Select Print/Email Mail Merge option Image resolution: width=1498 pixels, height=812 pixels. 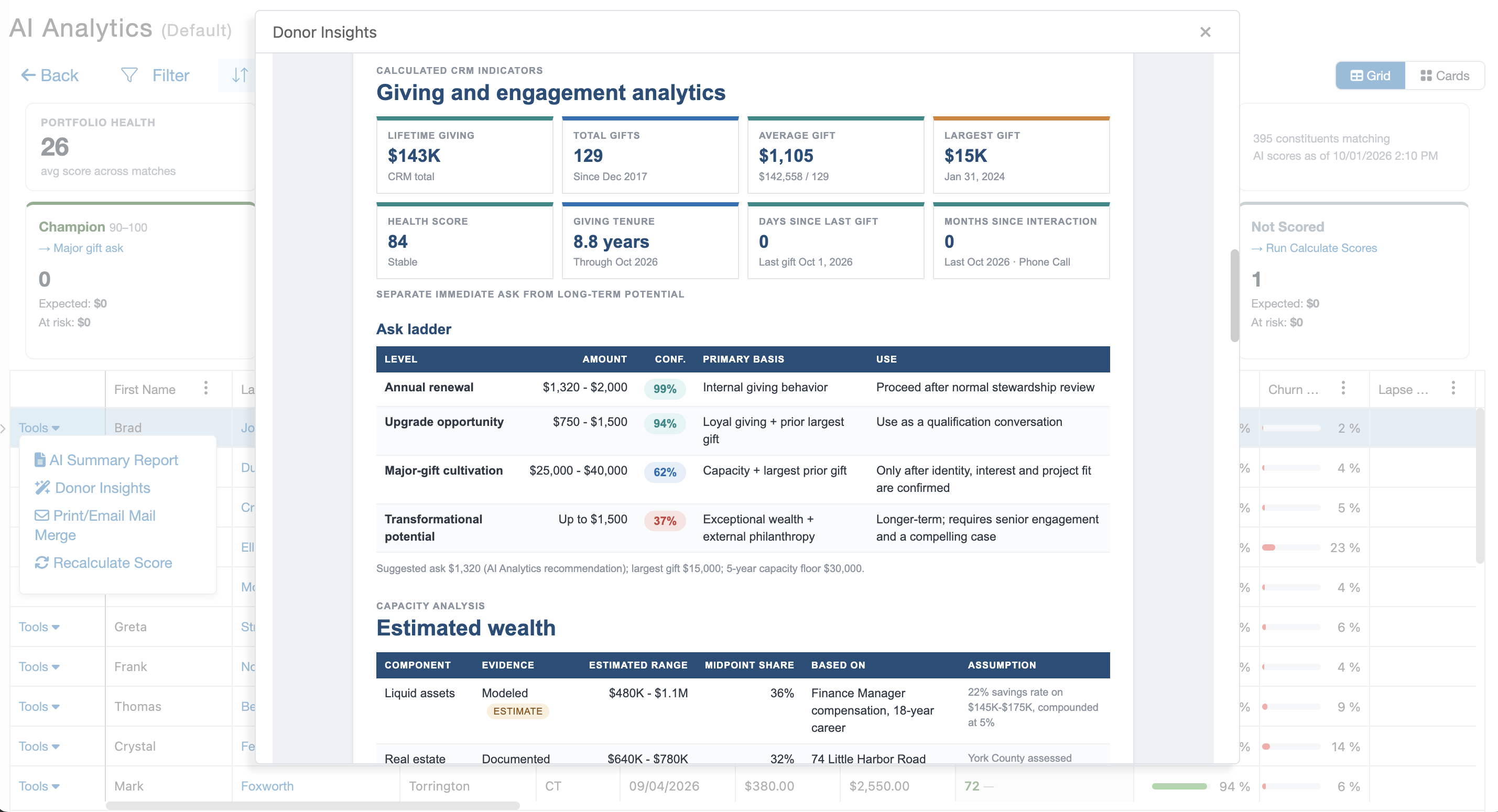95,525
